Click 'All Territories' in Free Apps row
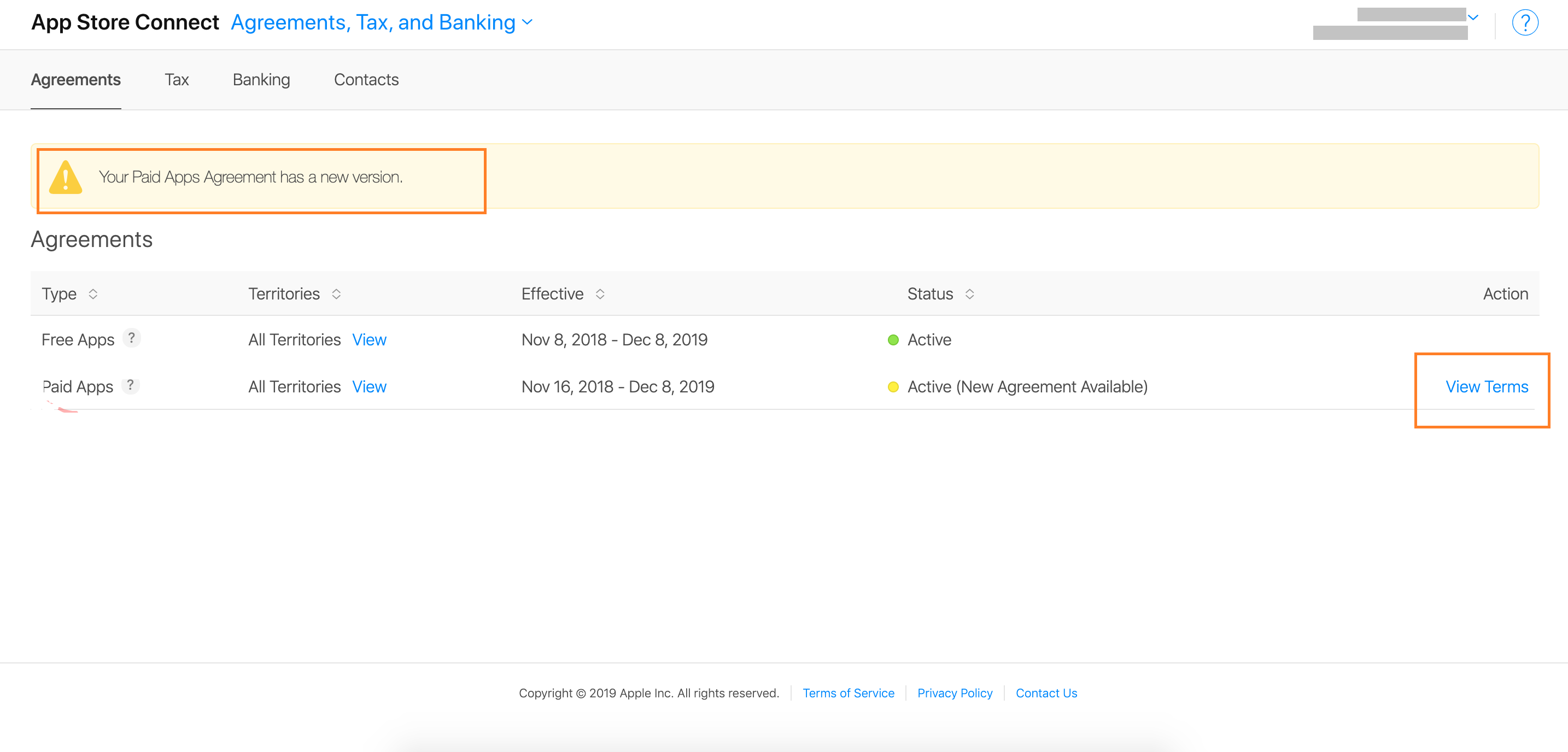 pyautogui.click(x=295, y=340)
